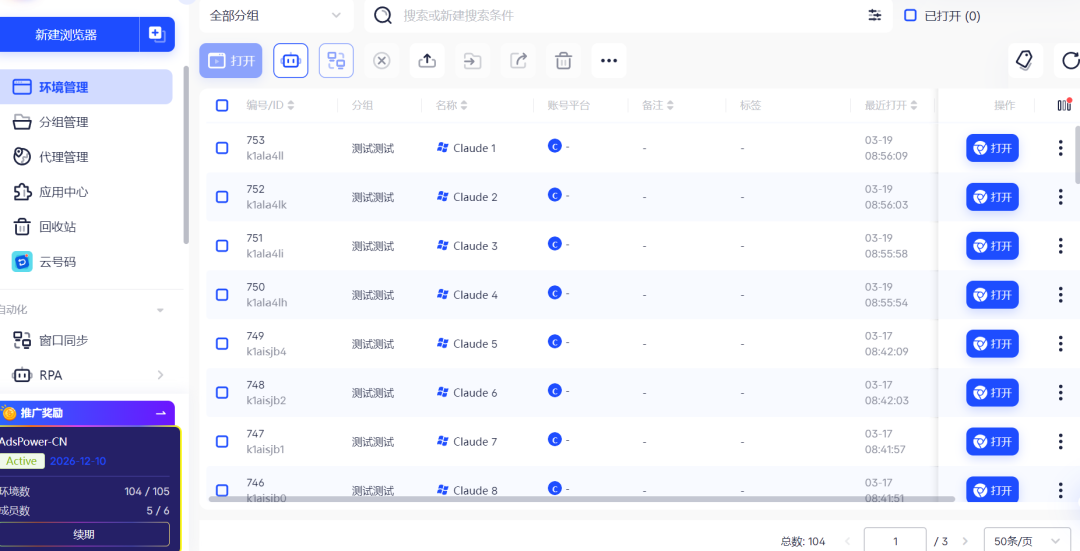Click the arrow on 推广奖励 banner
This screenshot has width=1080, height=551.
click(x=161, y=413)
